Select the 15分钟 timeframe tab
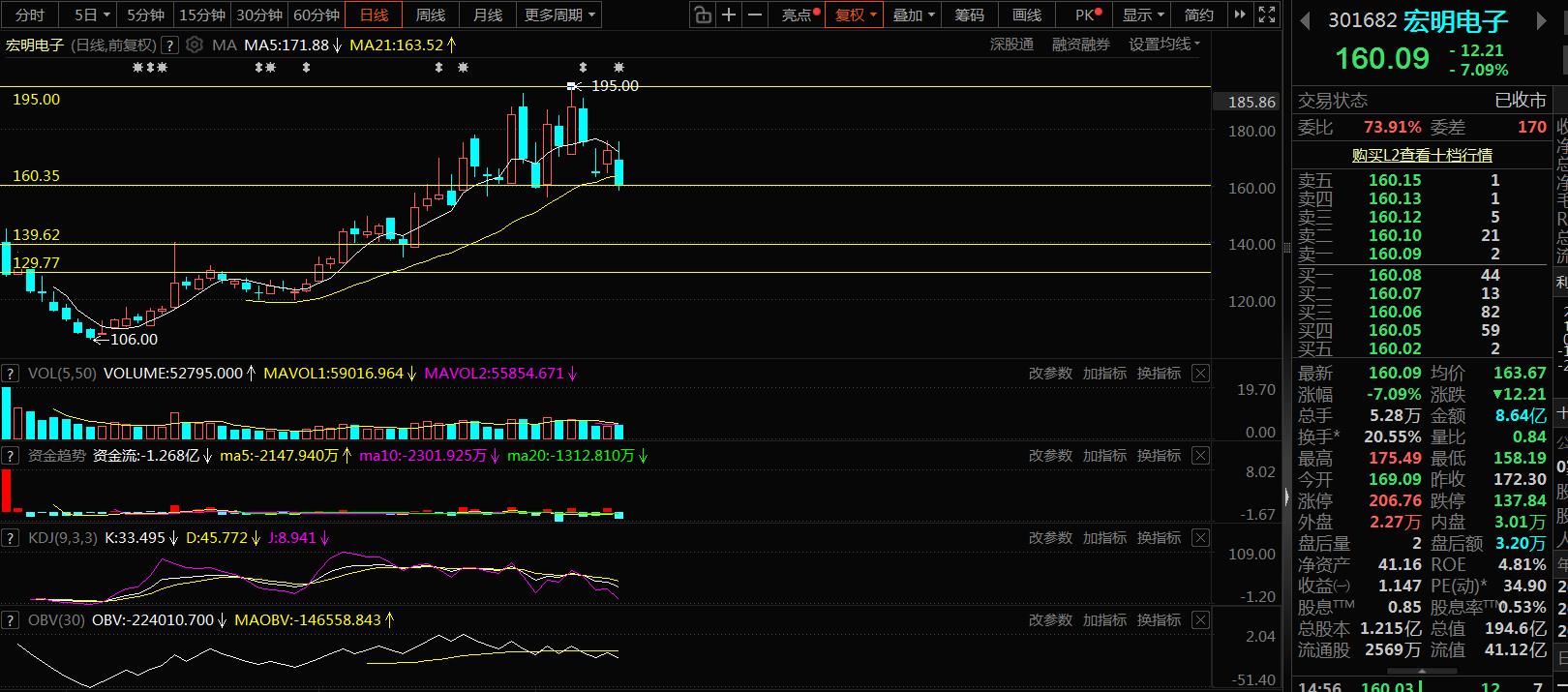The height and width of the screenshot is (692, 1568). 202,15
